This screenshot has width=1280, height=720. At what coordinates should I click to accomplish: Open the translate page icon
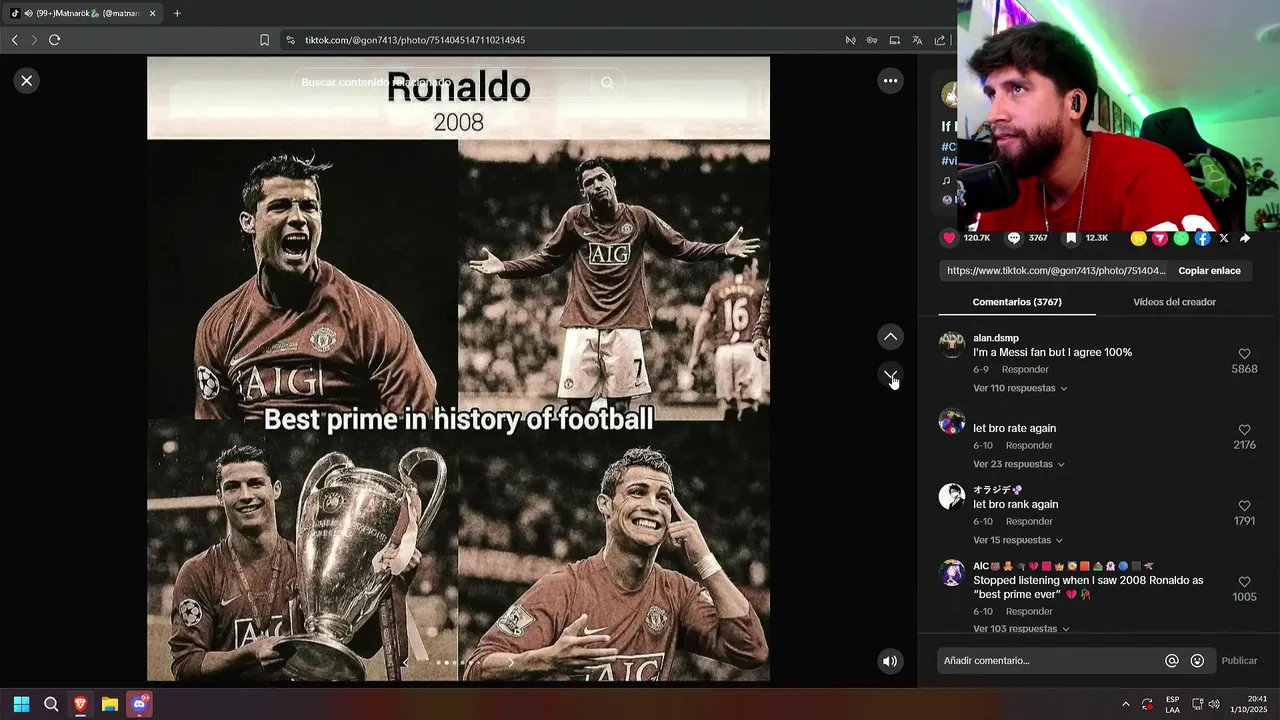click(917, 40)
